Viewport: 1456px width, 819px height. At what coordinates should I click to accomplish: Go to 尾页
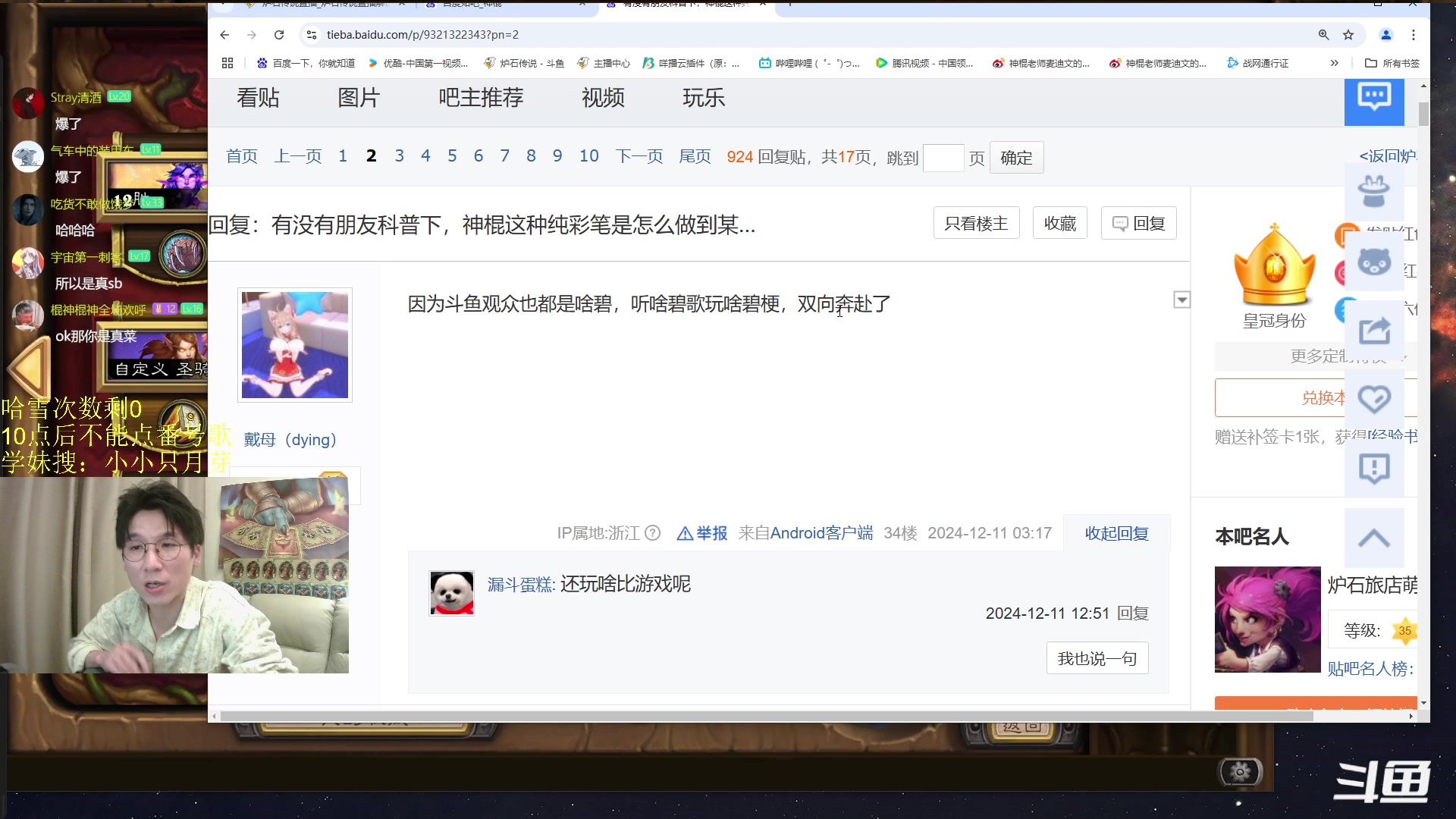[x=695, y=157]
